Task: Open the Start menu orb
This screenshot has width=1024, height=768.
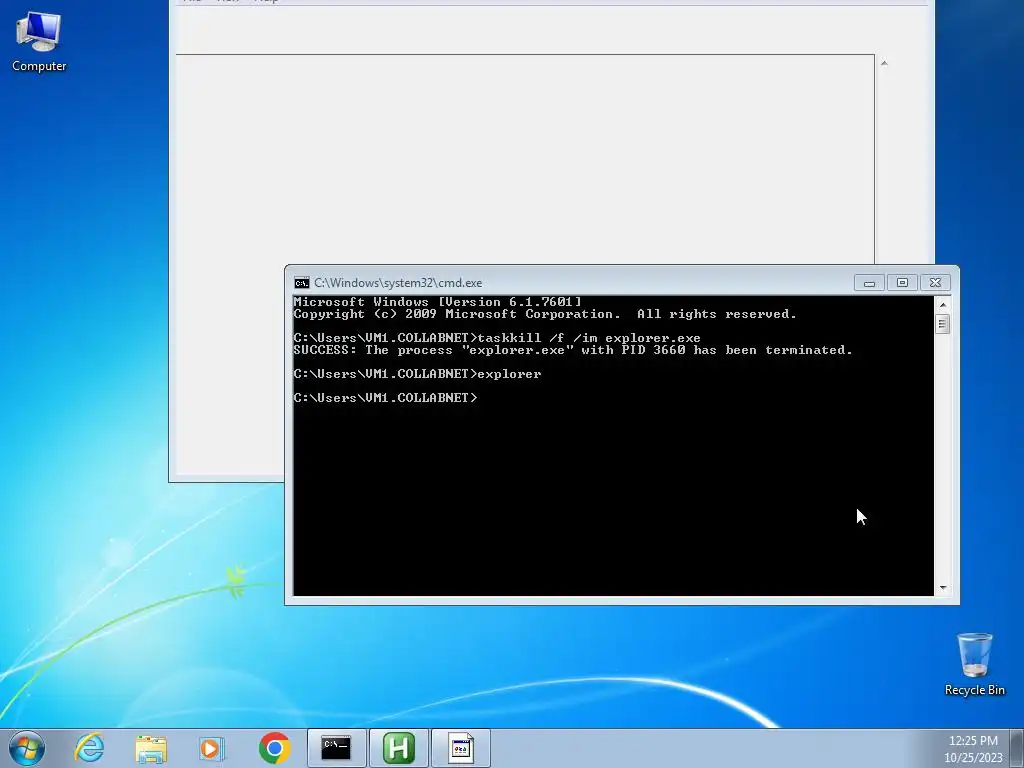Action: point(27,748)
